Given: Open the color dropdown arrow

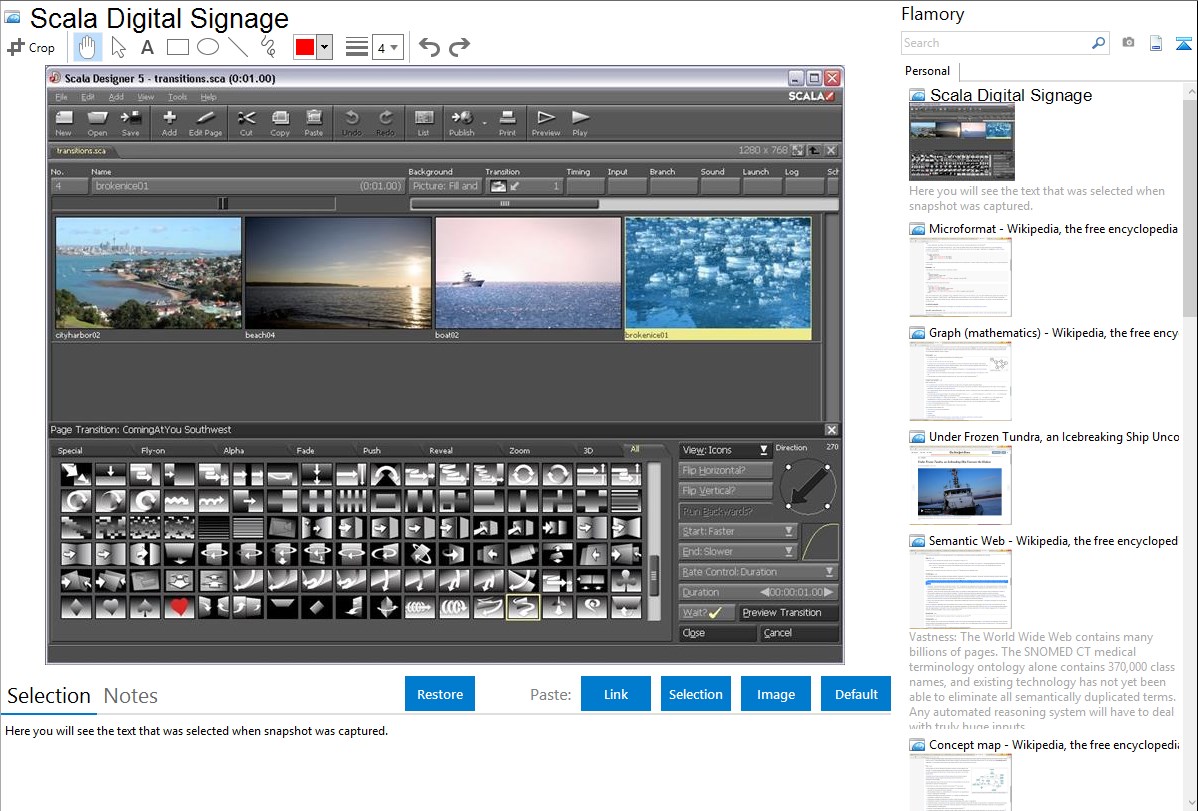Looking at the screenshot, I should pyautogui.click(x=324, y=47).
